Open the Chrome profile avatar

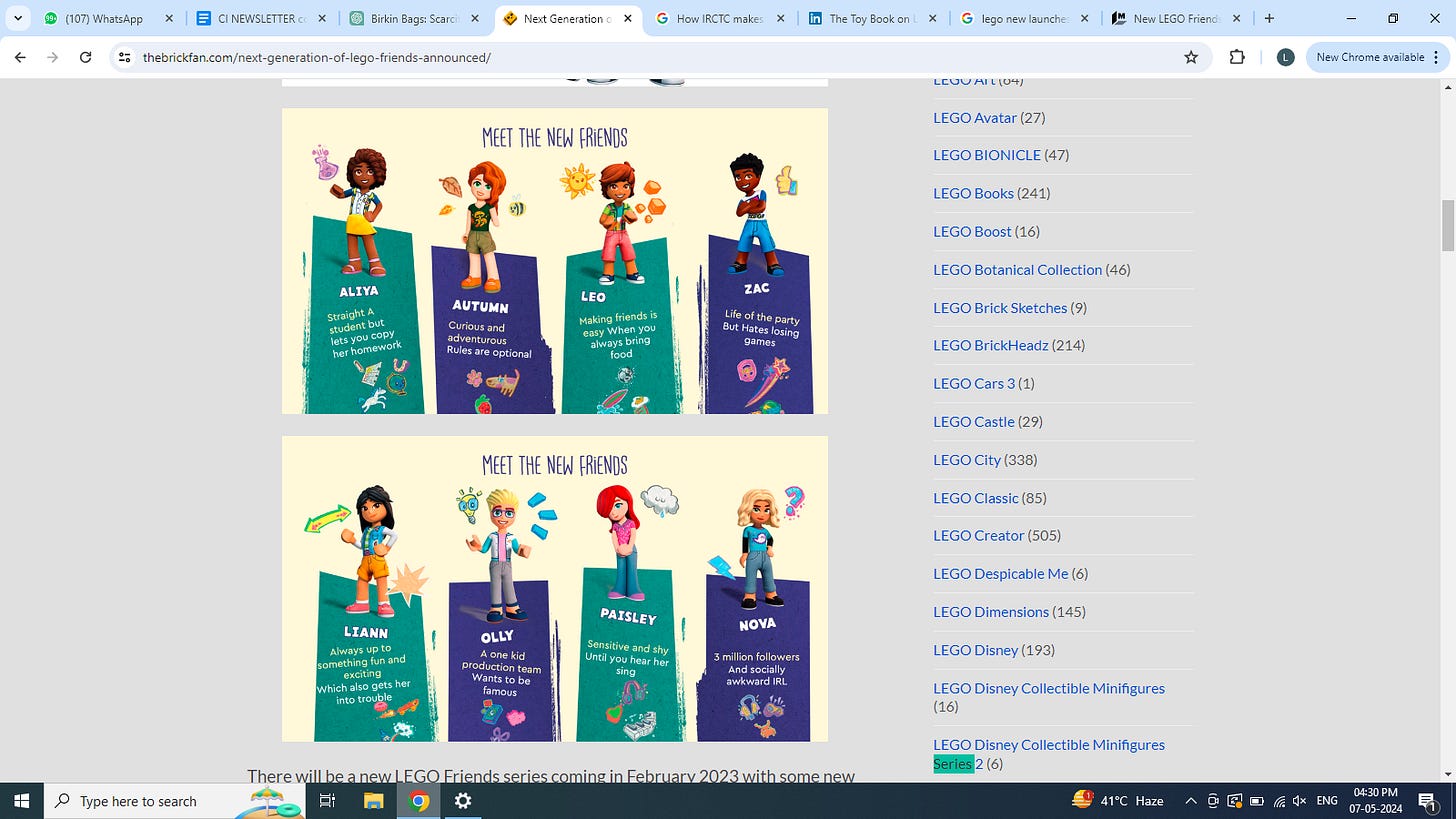1285,57
